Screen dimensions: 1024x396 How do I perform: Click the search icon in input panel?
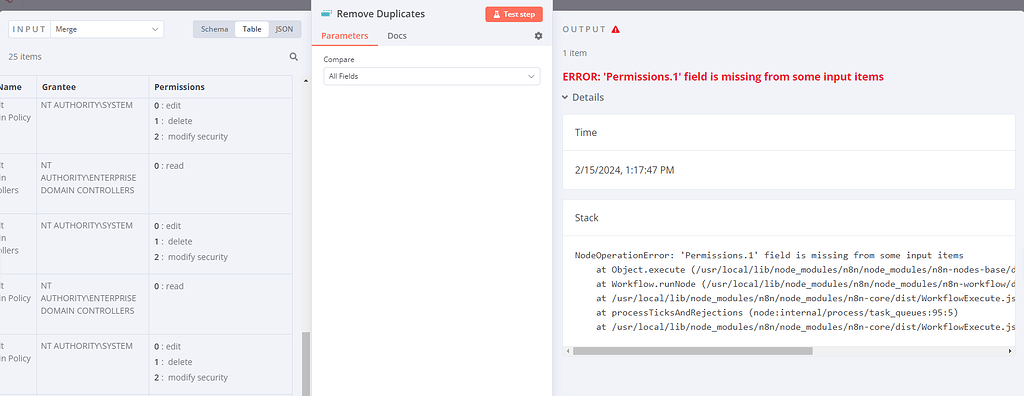coord(294,57)
